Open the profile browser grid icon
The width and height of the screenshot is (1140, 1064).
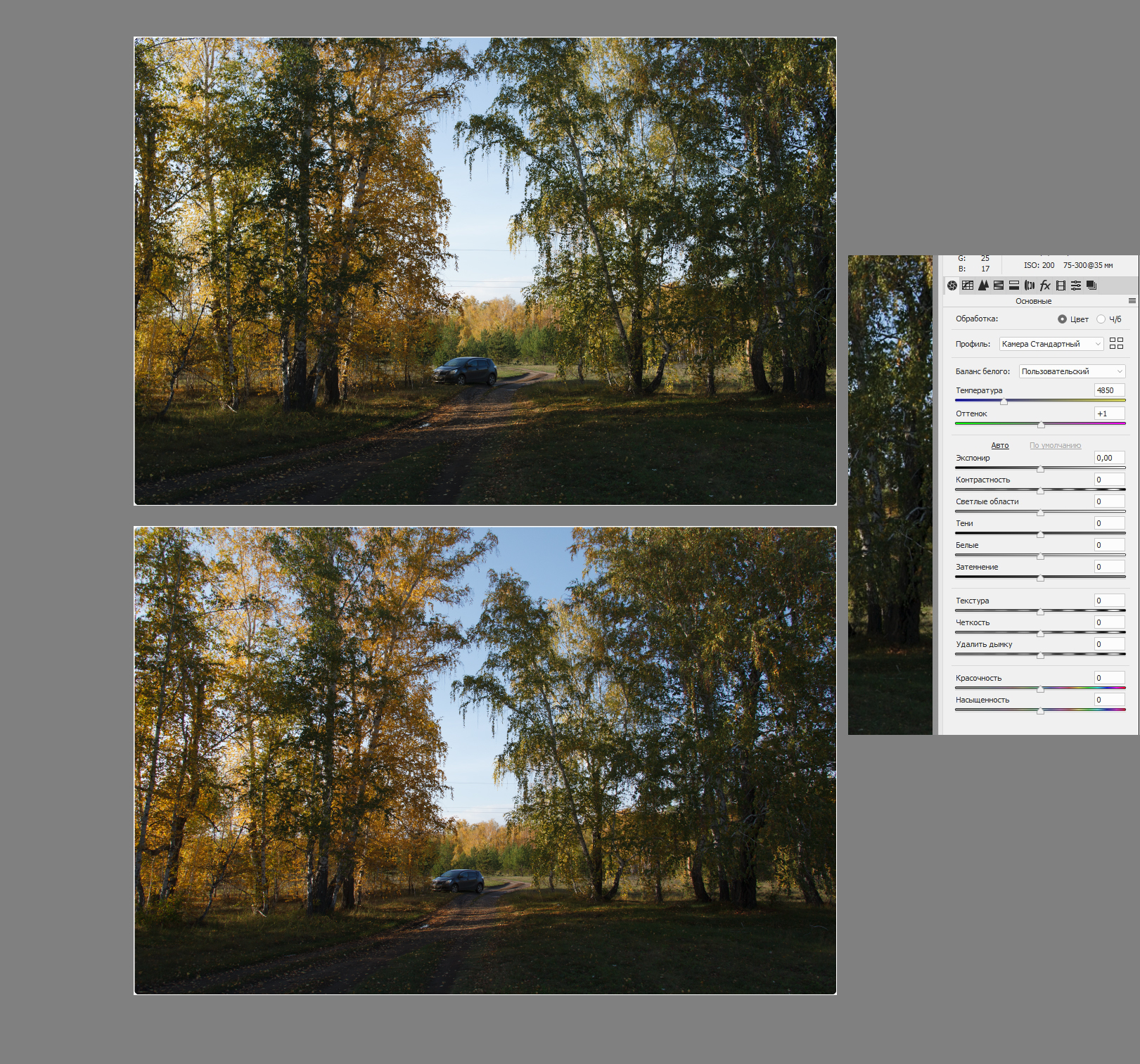1116,344
